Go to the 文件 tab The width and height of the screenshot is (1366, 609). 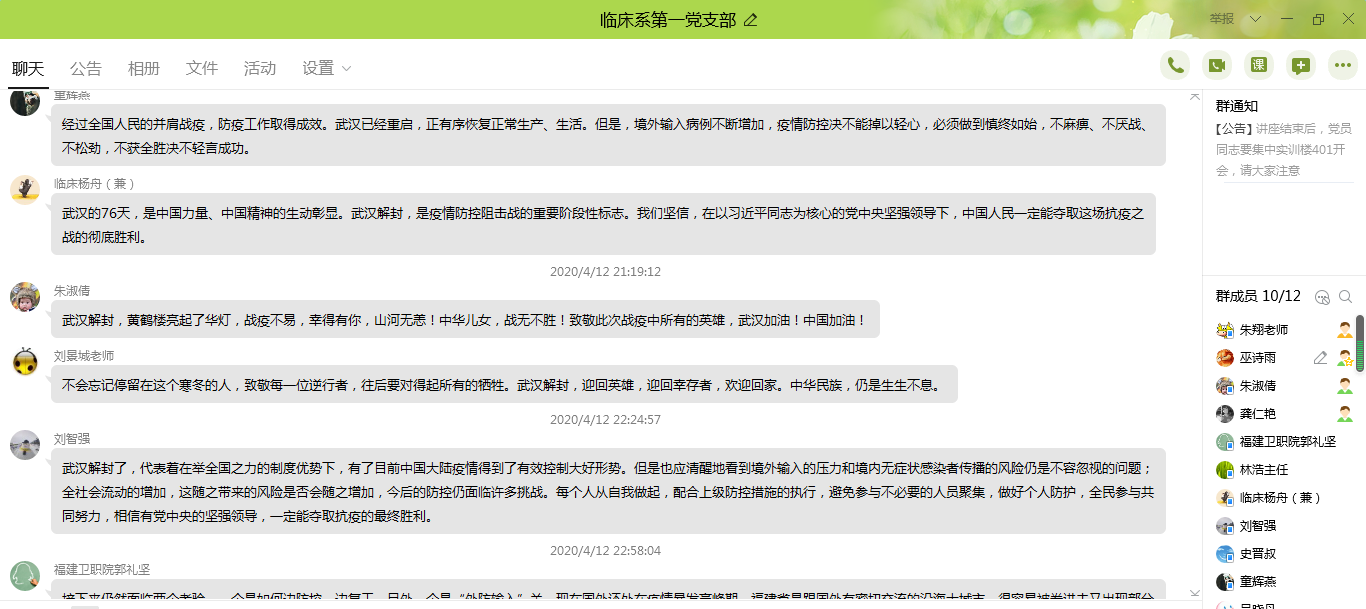(x=202, y=68)
